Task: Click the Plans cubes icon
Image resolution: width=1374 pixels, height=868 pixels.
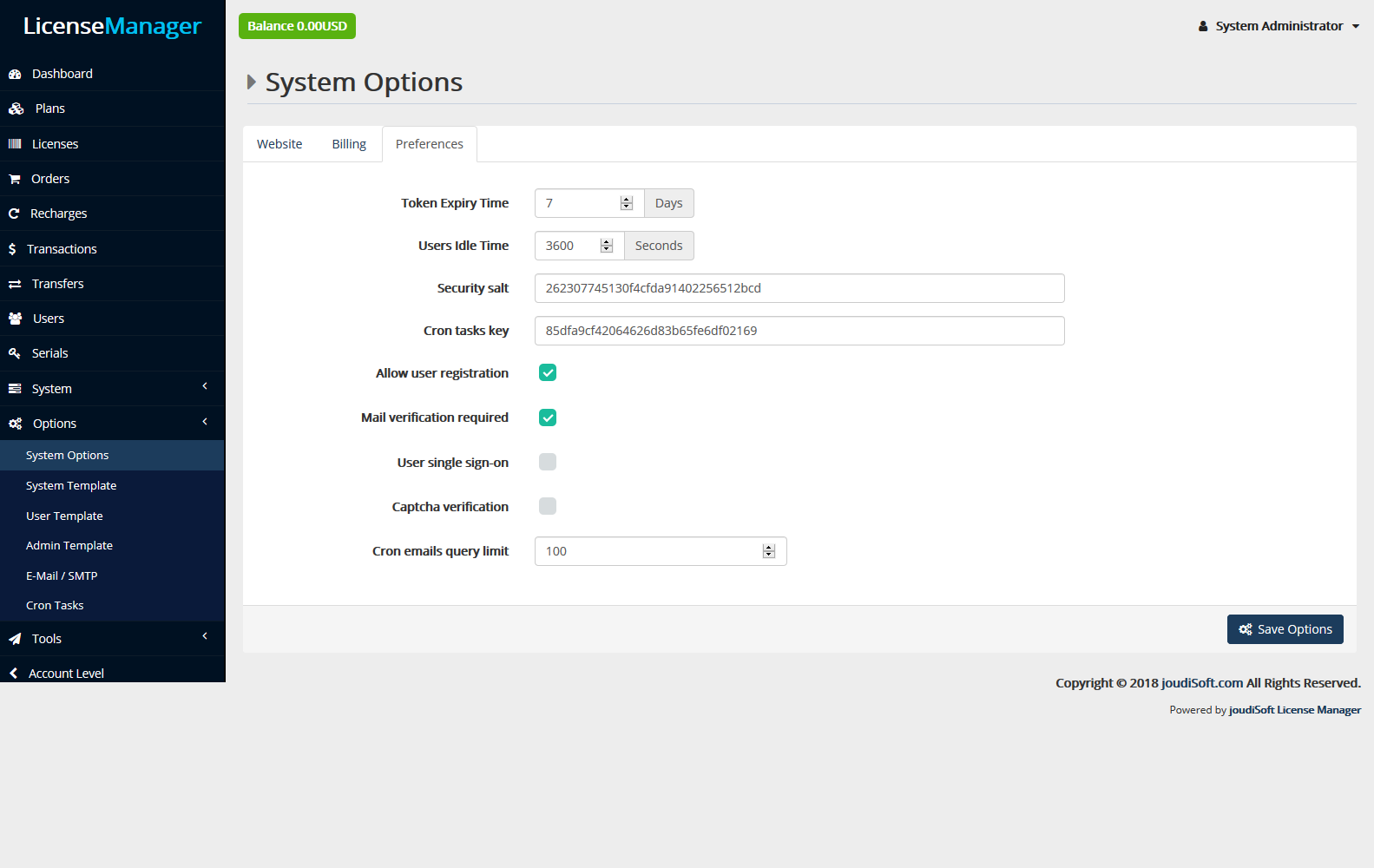Action: point(16,109)
